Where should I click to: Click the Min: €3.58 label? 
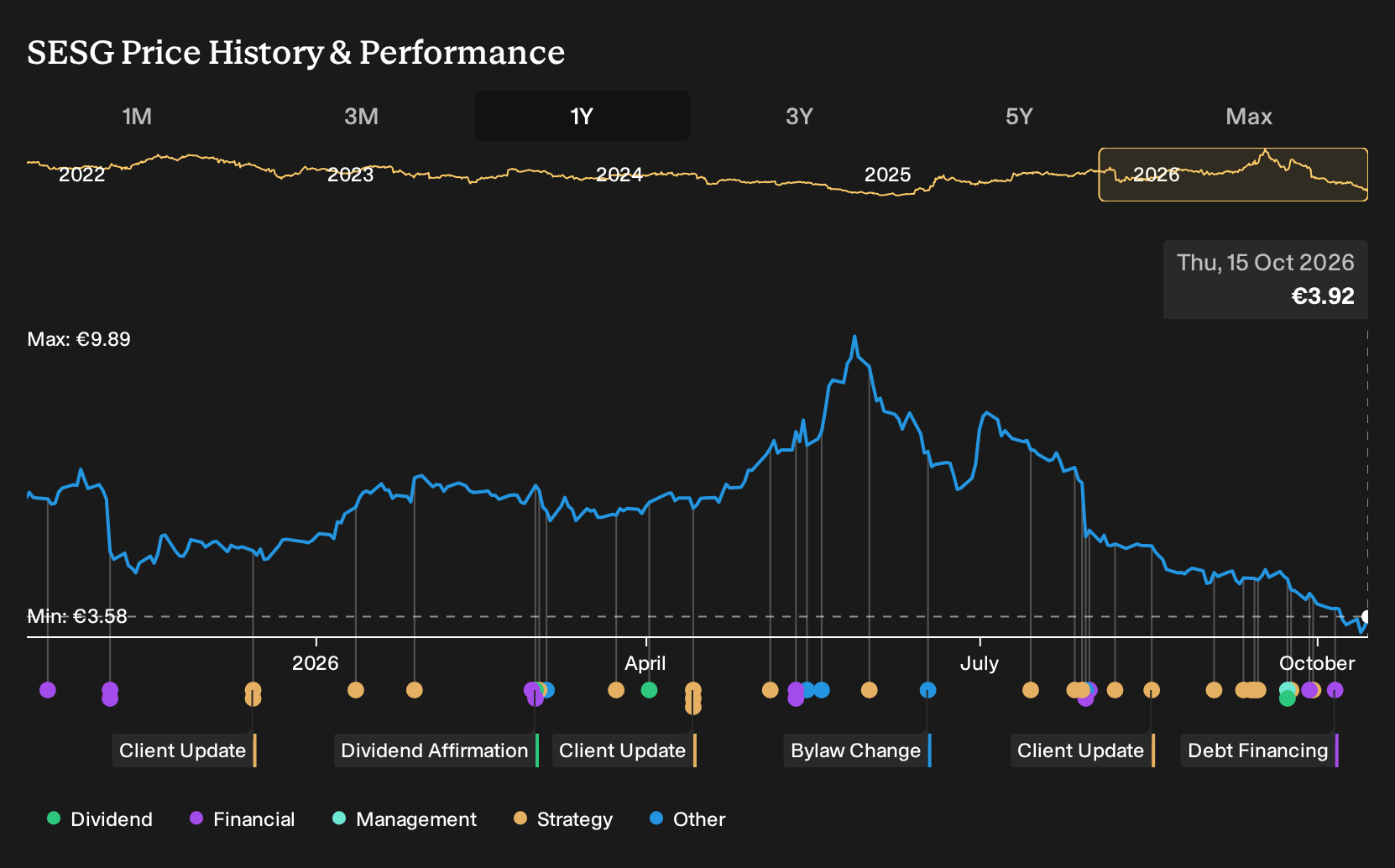tap(77, 616)
